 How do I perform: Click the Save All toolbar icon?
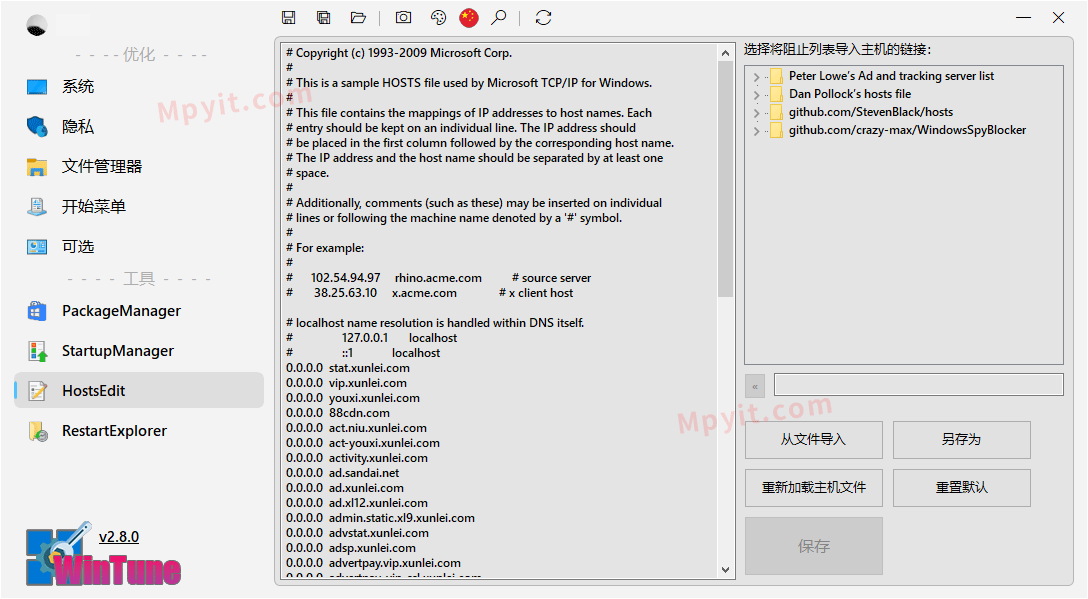point(323,18)
